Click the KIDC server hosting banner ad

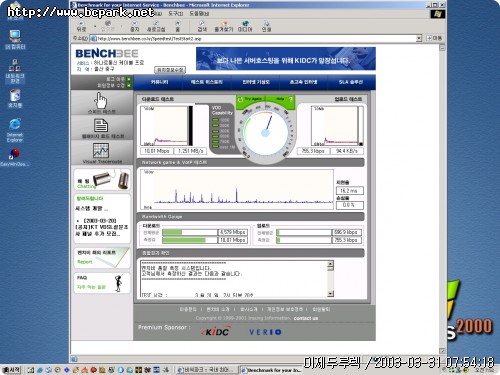[x=286, y=59]
